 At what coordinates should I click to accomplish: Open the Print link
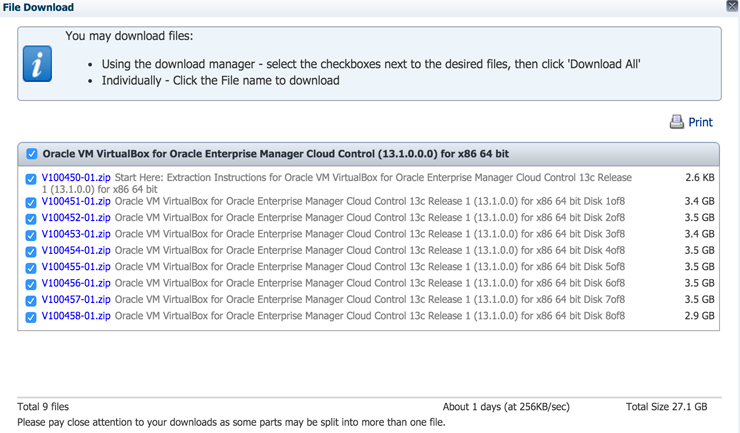[x=700, y=122]
